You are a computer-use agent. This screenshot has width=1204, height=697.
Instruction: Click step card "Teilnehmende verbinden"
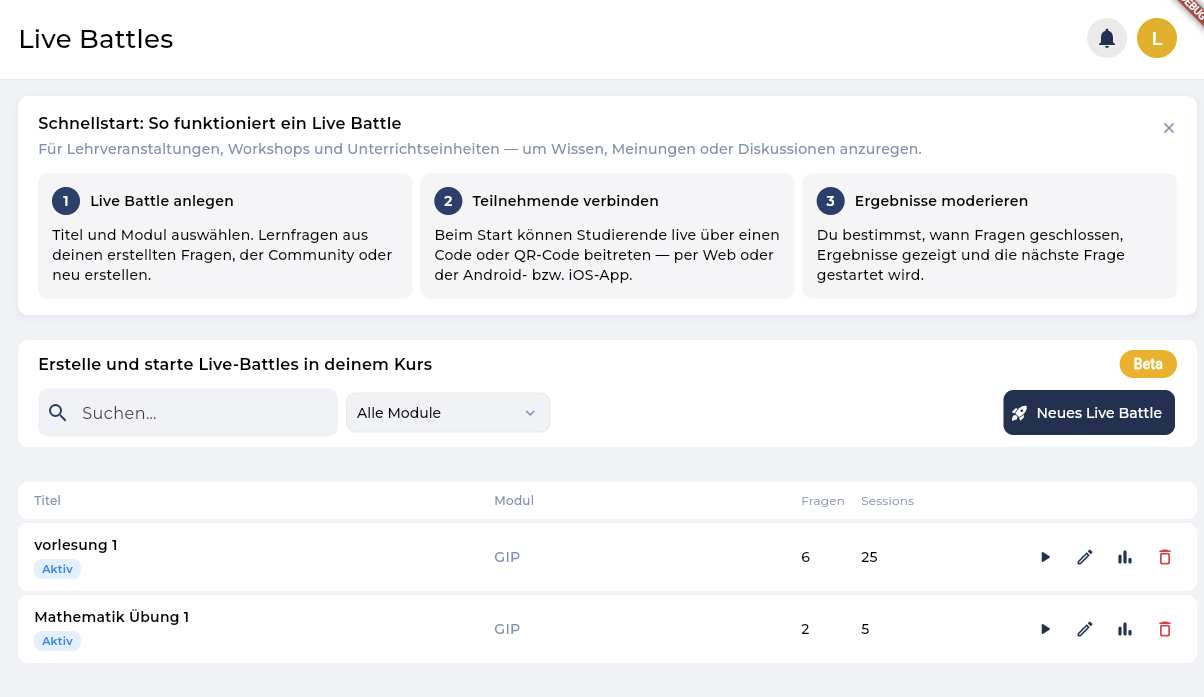(607, 236)
